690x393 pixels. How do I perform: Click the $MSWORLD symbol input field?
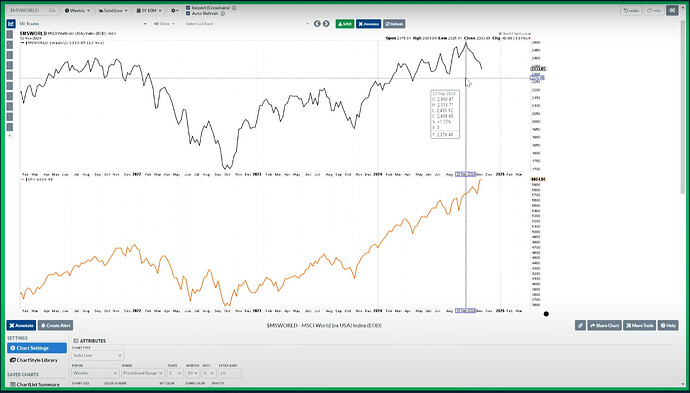(x=26, y=10)
